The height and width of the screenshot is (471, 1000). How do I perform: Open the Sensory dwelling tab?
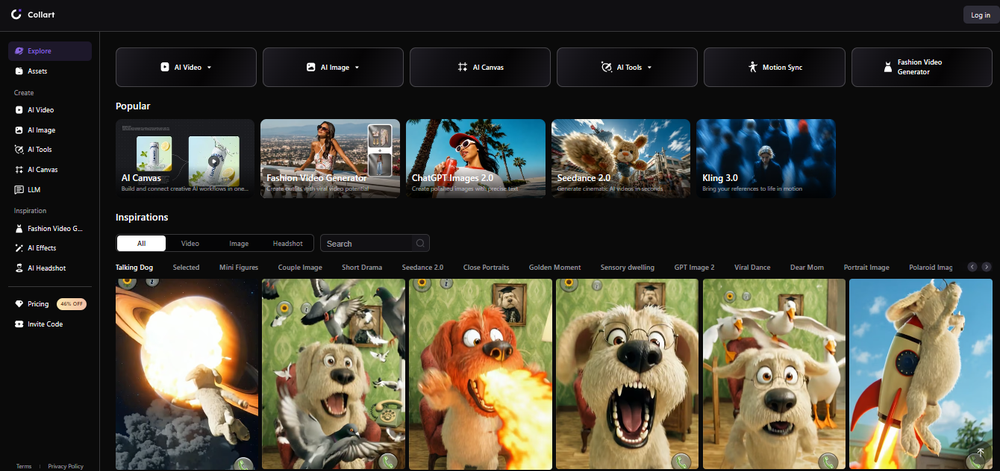tap(628, 267)
